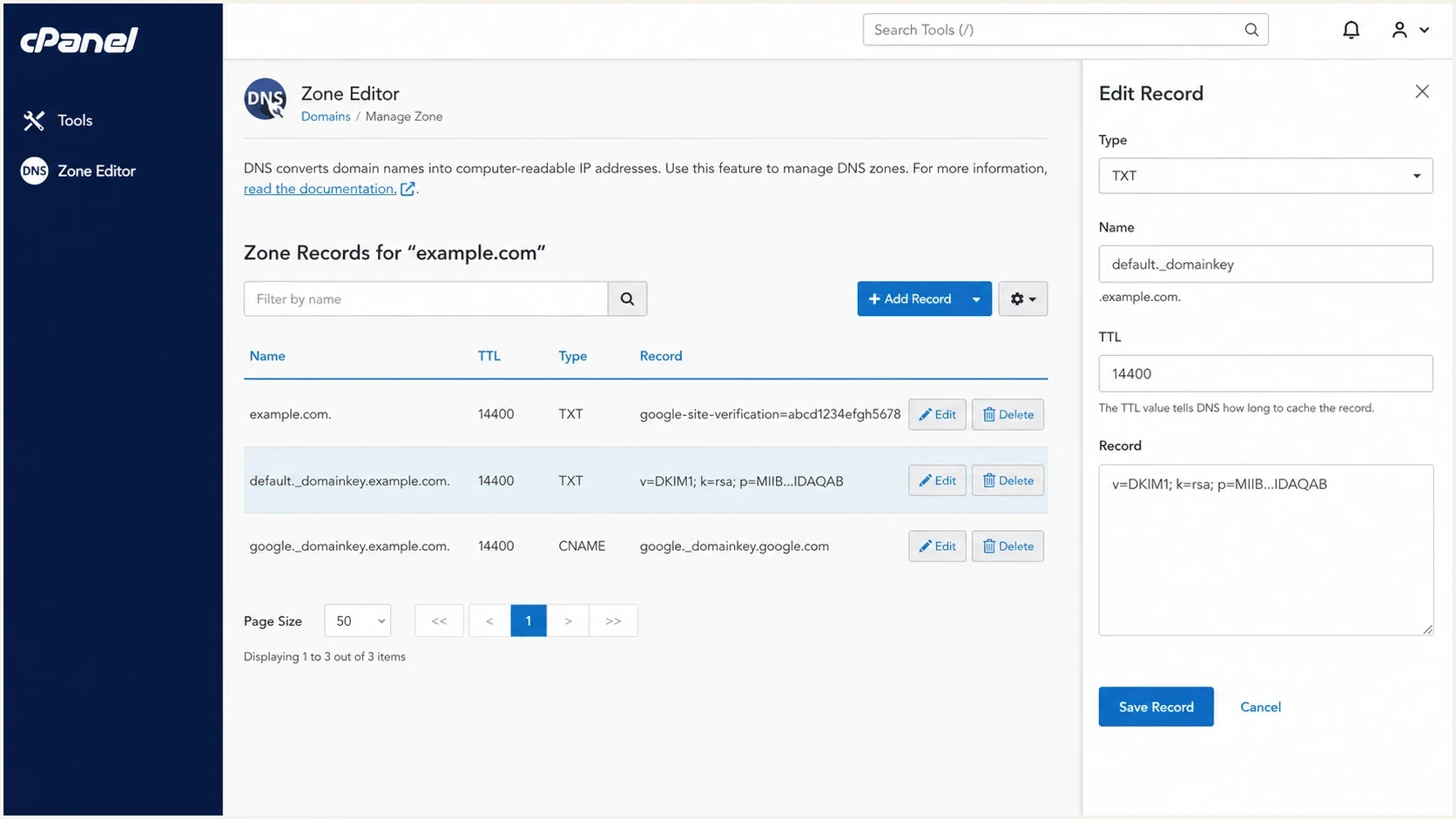Click the Name field default._domainkey
1456x819 pixels.
tap(1265, 264)
